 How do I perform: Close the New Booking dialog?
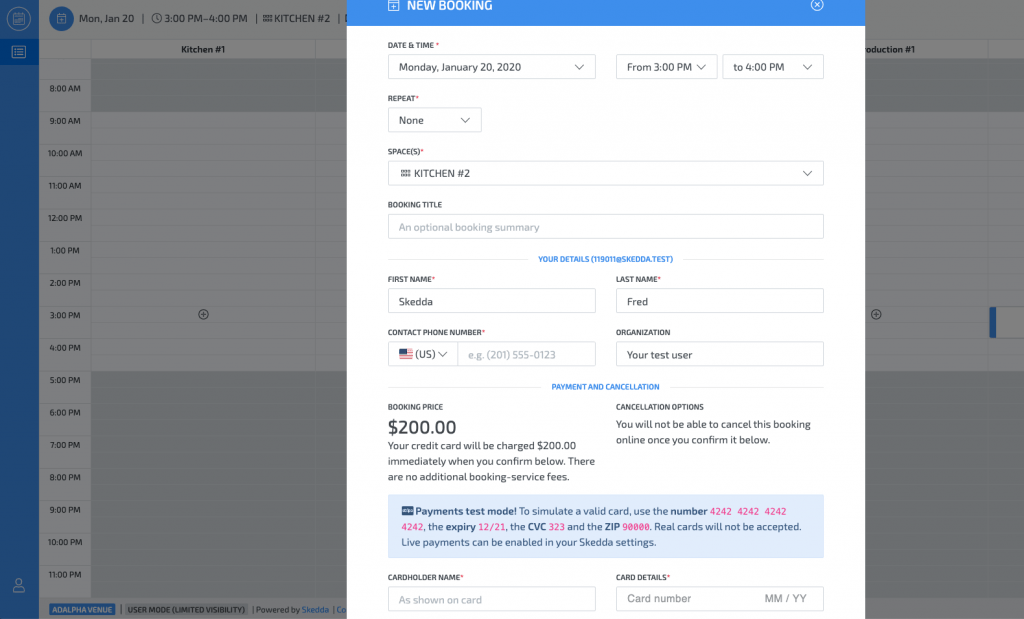tap(817, 5)
